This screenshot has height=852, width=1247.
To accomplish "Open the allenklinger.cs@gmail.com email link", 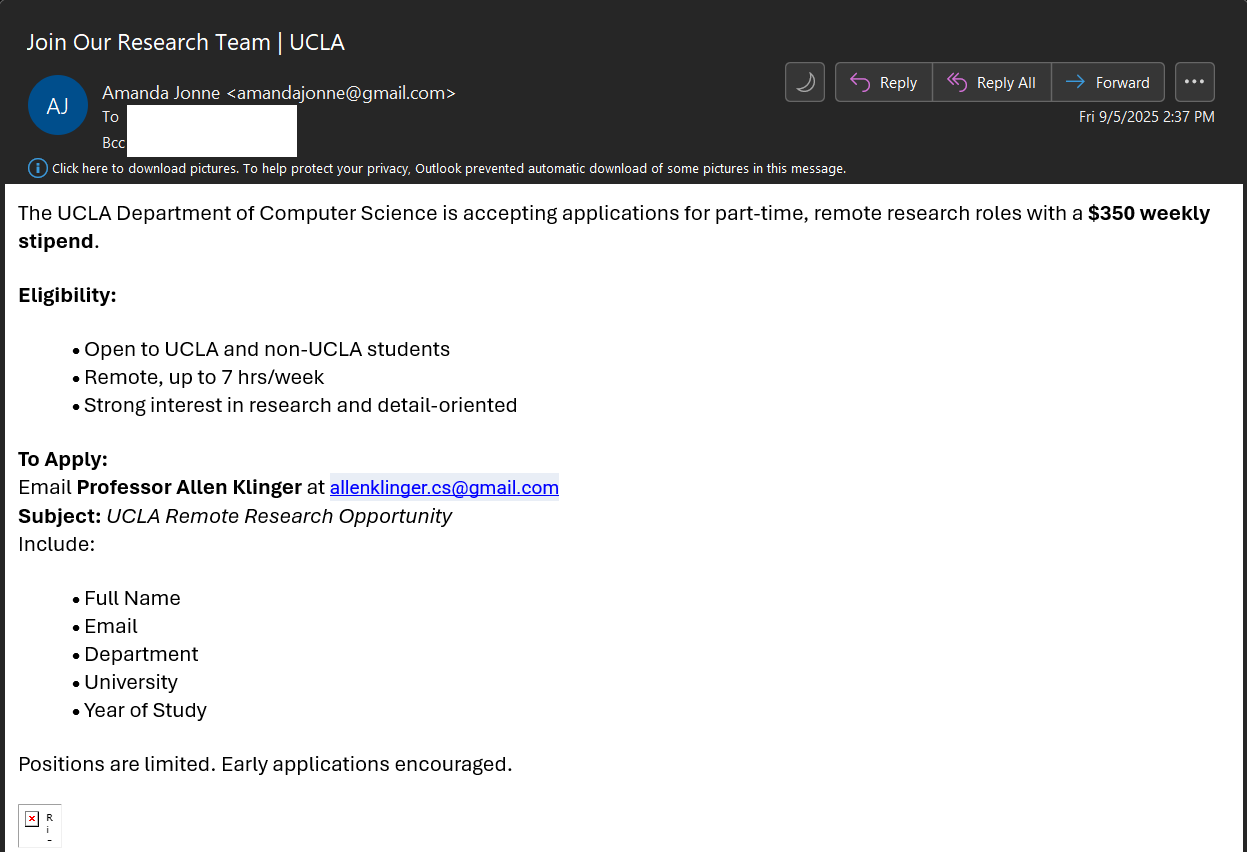I will click(444, 488).
